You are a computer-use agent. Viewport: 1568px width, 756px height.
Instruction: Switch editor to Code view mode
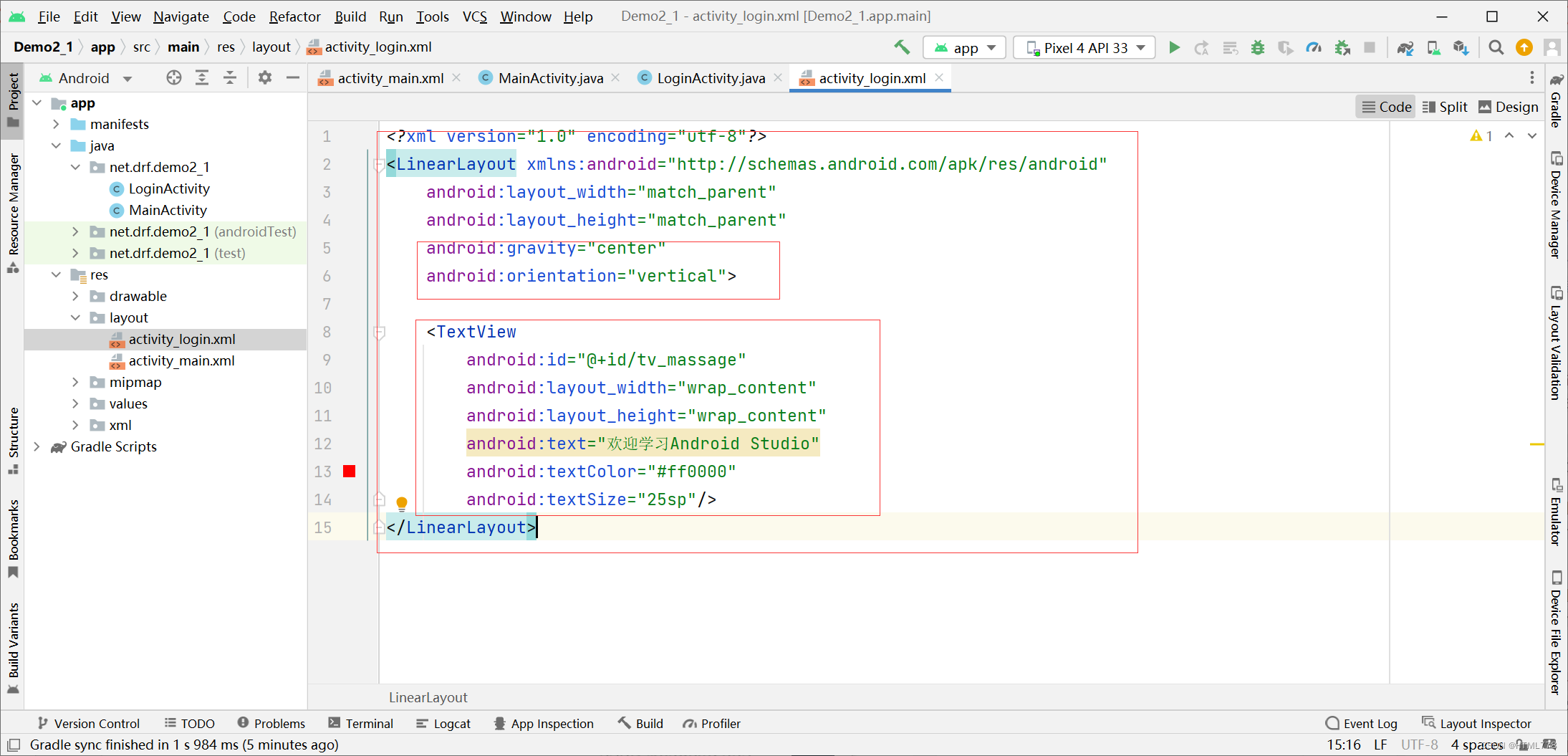click(x=1386, y=107)
